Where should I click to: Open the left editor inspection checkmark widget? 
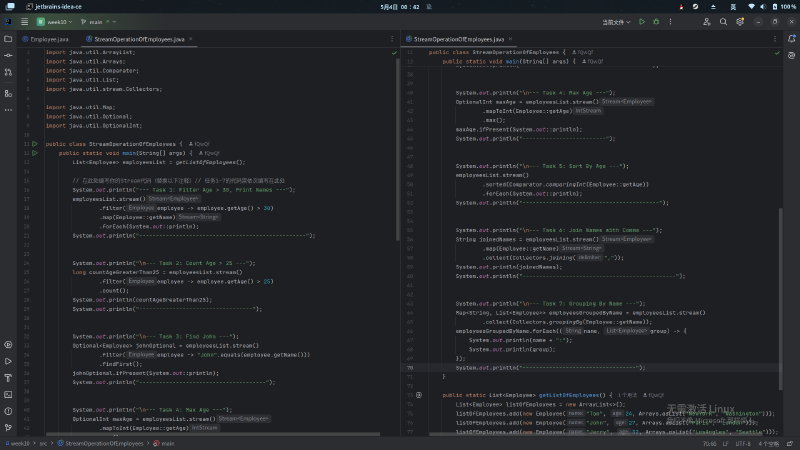(x=394, y=53)
